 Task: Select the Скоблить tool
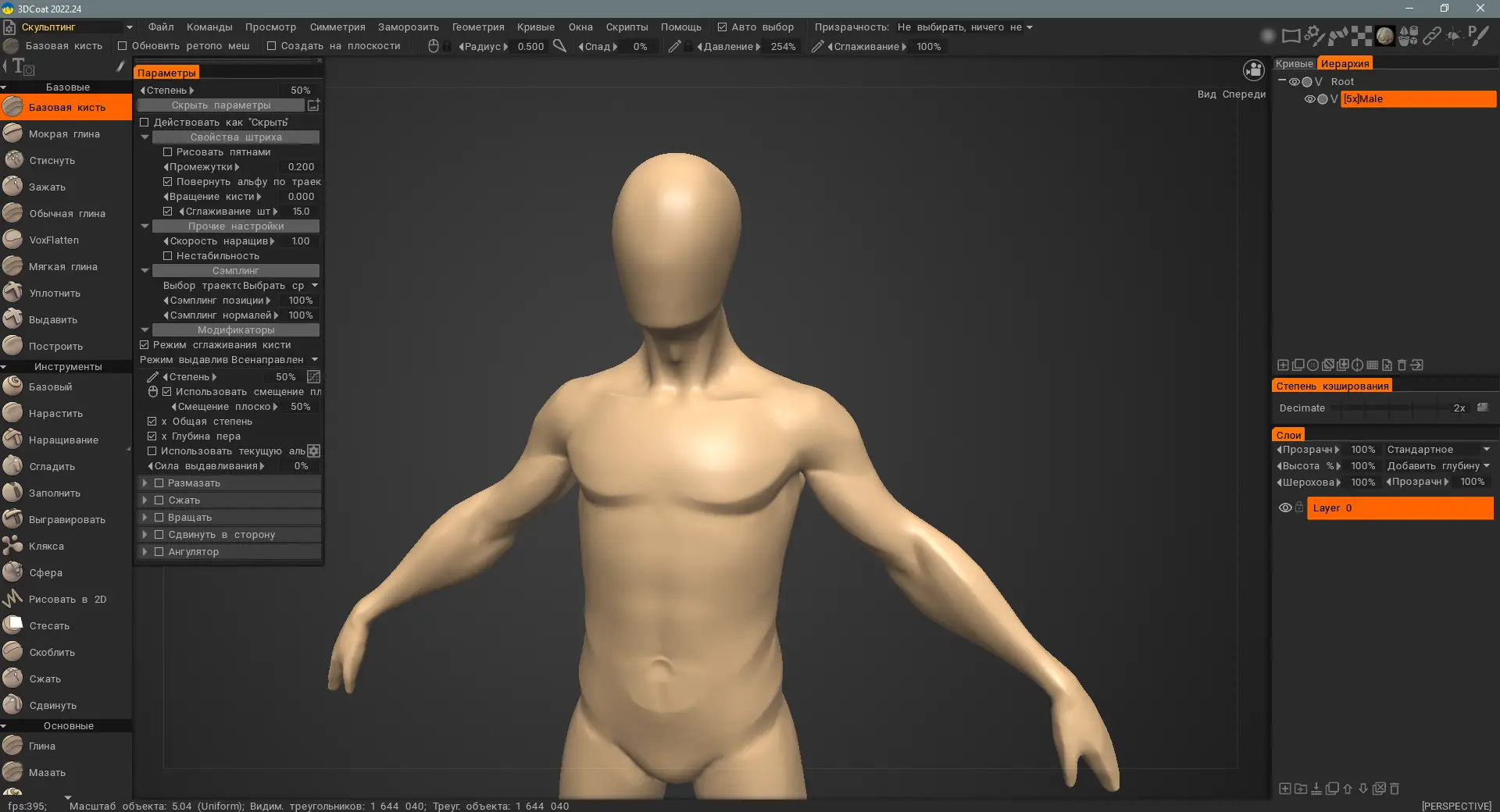pos(66,652)
